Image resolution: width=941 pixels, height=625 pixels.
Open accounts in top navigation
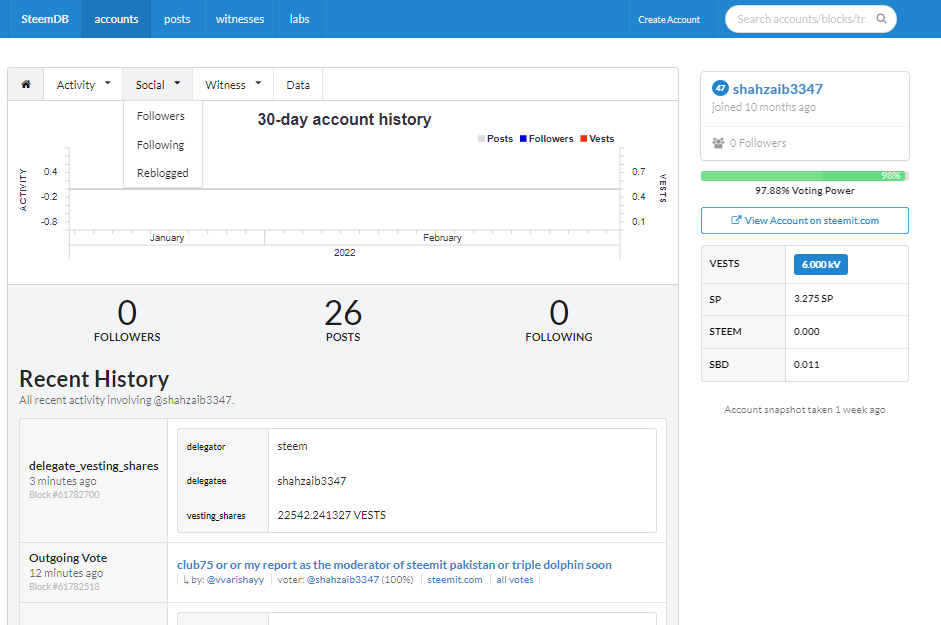[x=116, y=19]
